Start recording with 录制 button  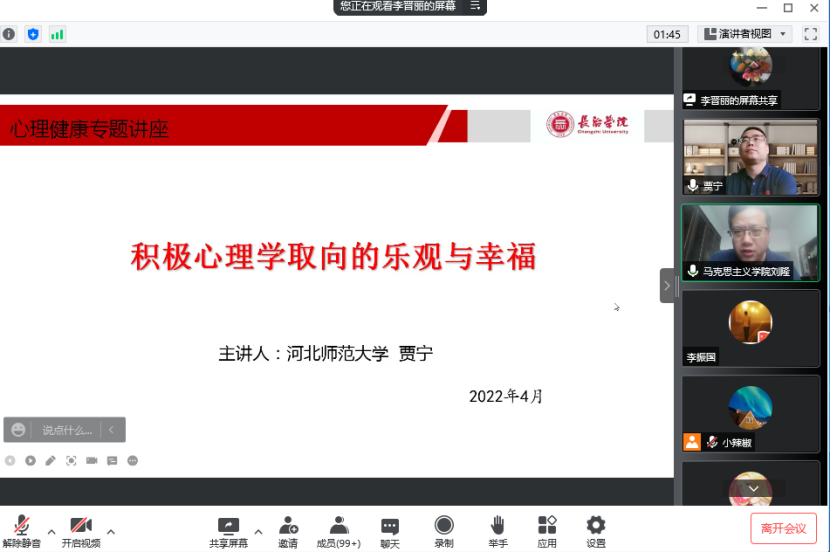click(x=443, y=531)
